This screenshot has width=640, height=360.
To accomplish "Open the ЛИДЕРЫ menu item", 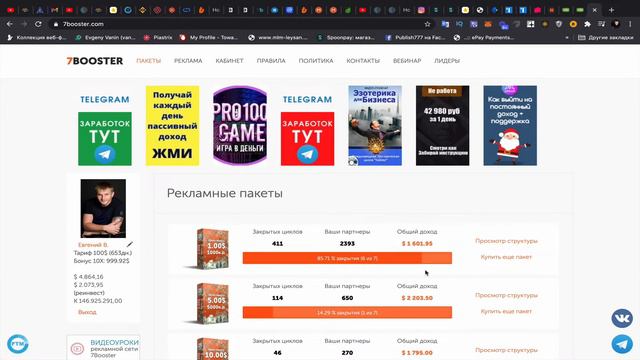I will click(x=447, y=61).
